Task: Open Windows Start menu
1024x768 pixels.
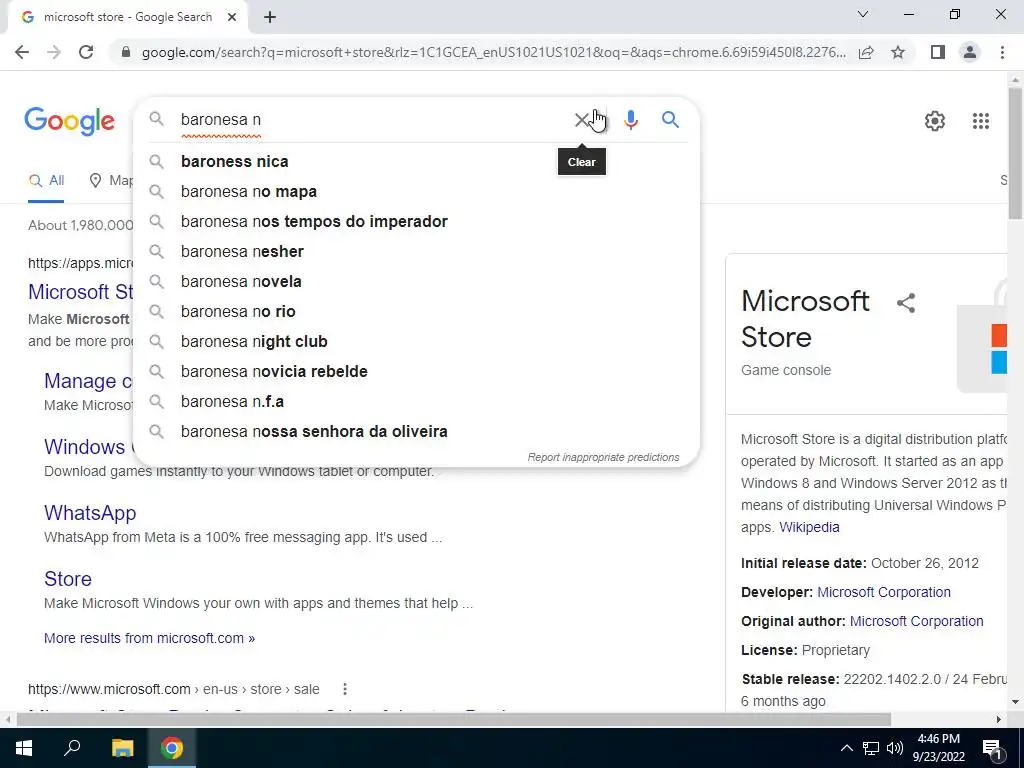Action: tap(24, 748)
